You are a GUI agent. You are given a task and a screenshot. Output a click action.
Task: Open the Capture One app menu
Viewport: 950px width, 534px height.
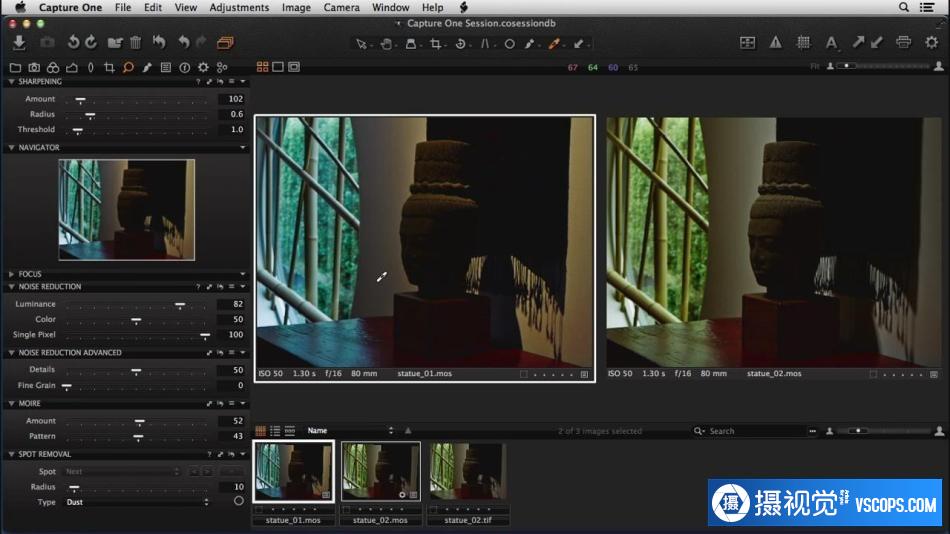pos(70,7)
